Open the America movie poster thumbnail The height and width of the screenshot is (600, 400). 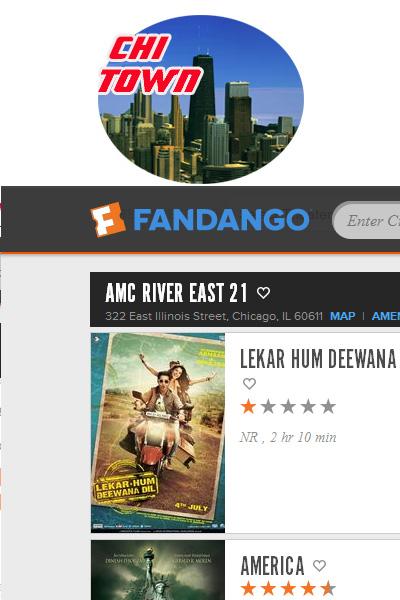coord(158,570)
